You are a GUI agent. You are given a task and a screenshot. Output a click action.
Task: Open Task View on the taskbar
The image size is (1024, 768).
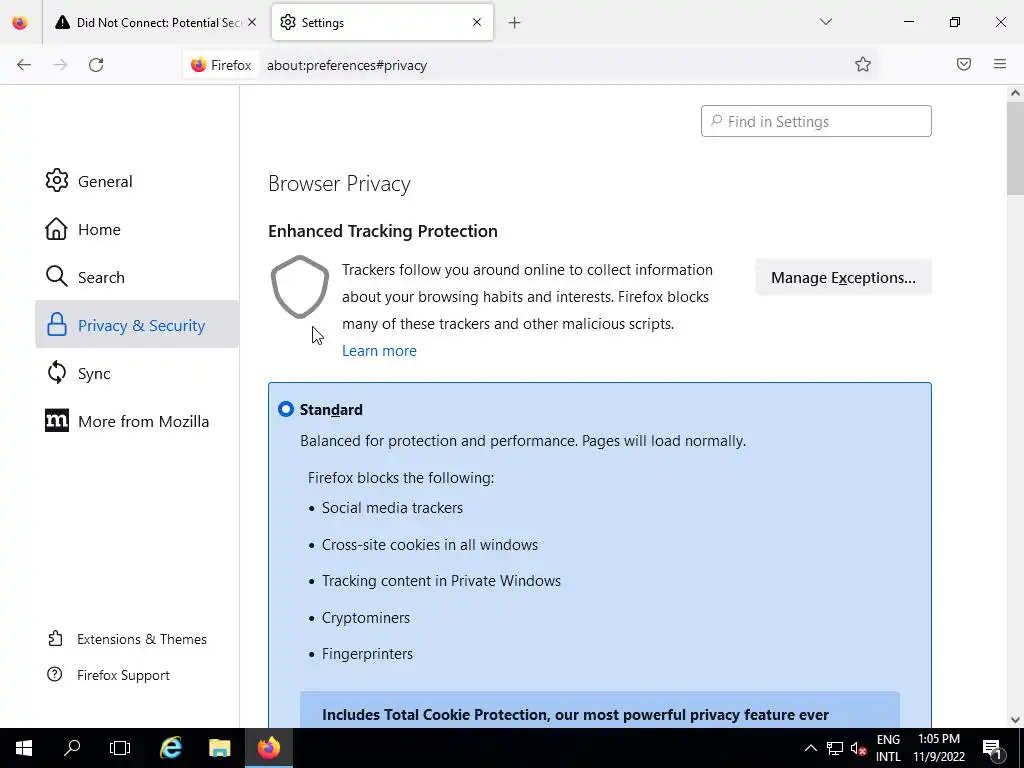pos(120,748)
